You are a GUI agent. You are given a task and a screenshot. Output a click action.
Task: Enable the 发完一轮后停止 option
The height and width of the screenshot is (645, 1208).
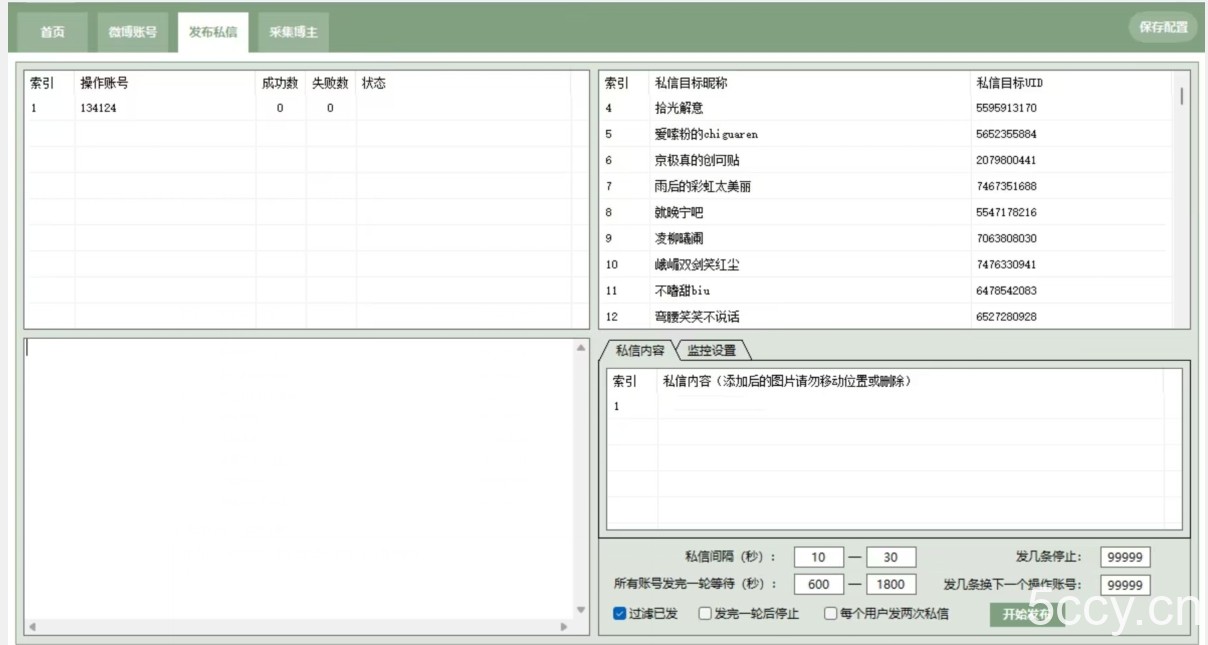[x=703, y=613]
